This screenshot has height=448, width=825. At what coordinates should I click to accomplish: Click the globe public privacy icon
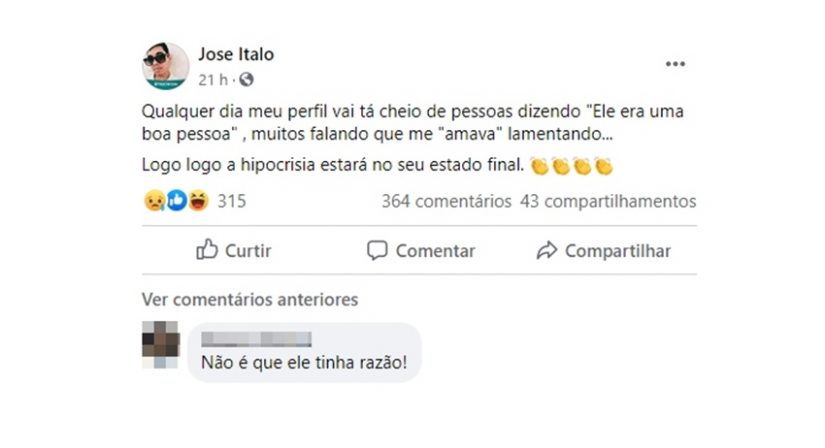[x=247, y=79]
